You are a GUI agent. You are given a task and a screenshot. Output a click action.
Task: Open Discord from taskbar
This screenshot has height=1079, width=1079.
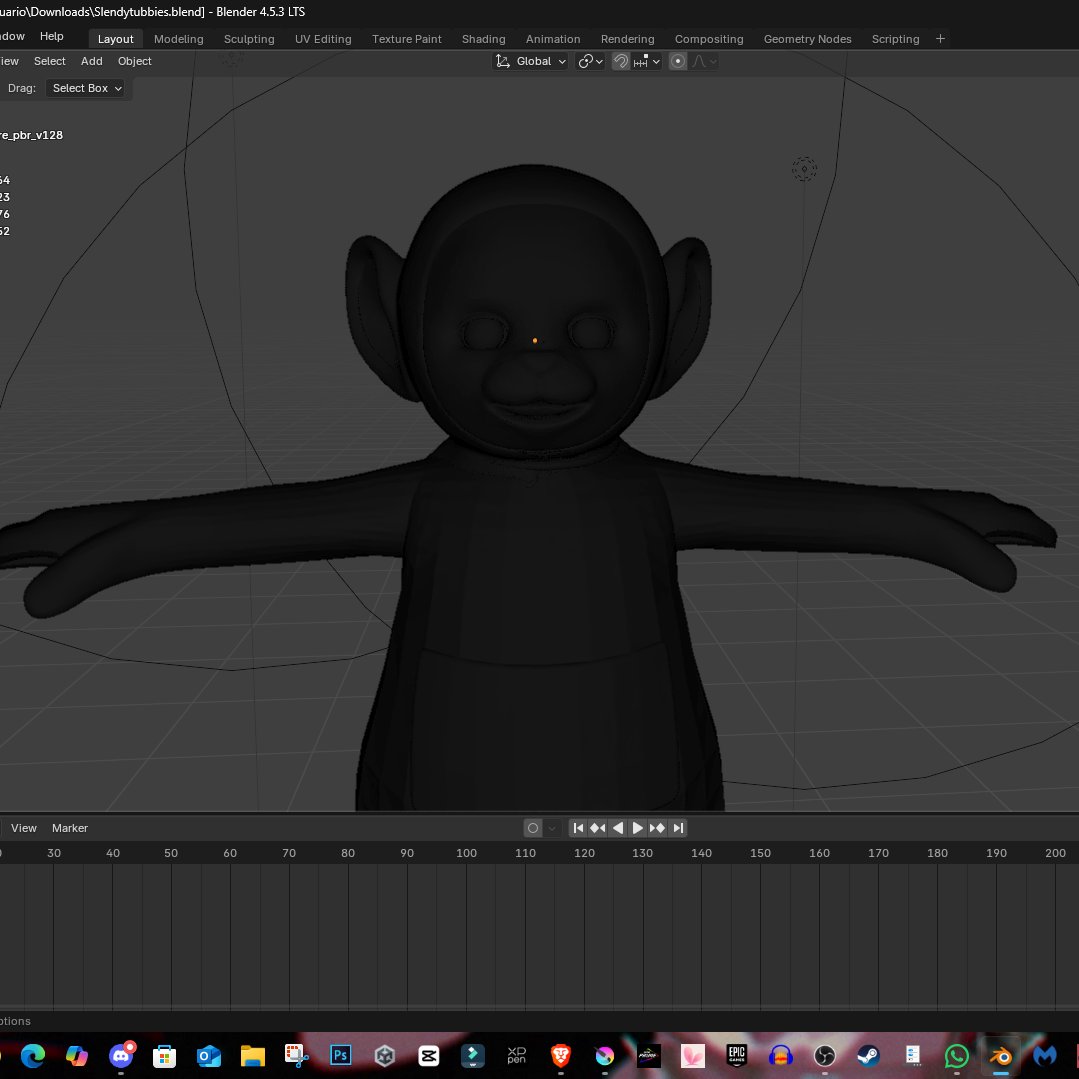121,1055
